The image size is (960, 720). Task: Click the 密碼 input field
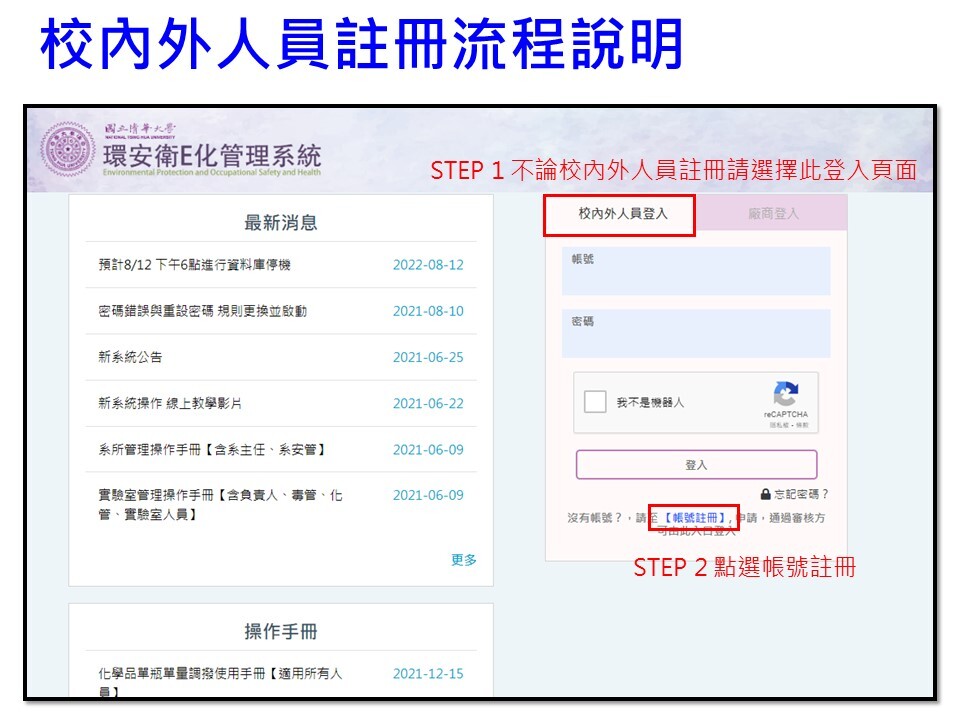(696, 334)
